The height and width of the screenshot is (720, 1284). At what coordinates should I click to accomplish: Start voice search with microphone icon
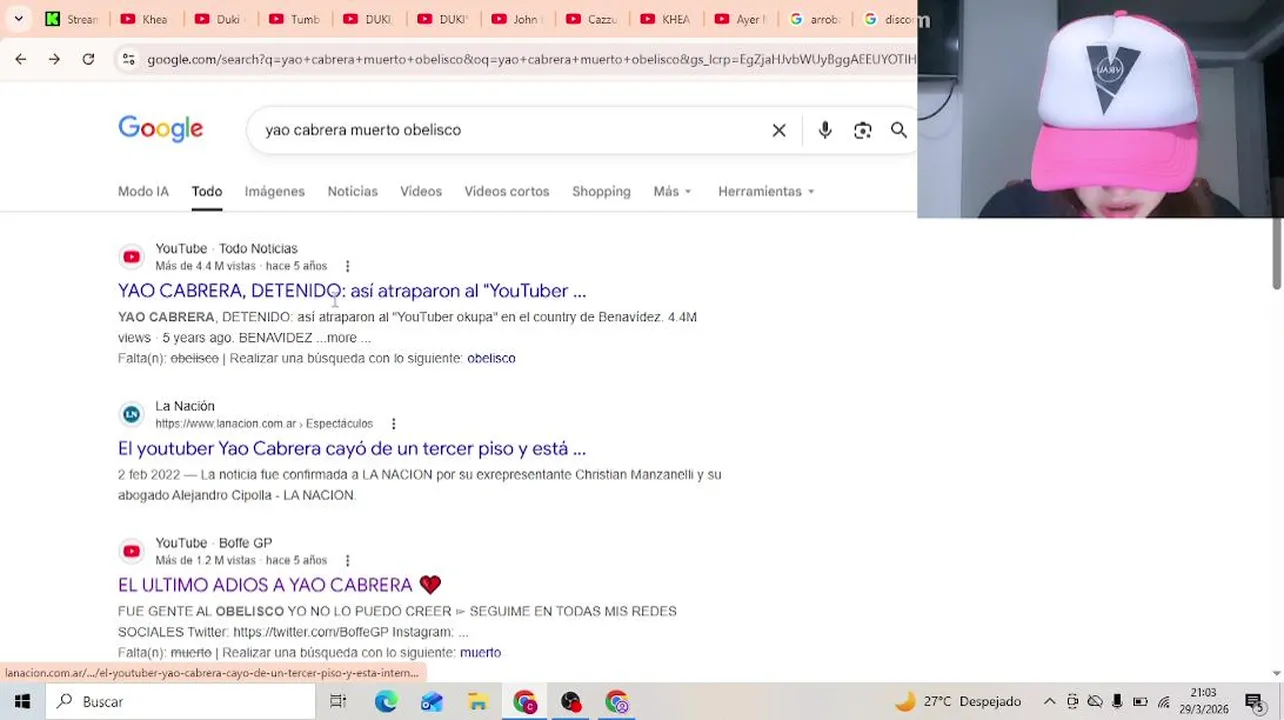(825, 130)
